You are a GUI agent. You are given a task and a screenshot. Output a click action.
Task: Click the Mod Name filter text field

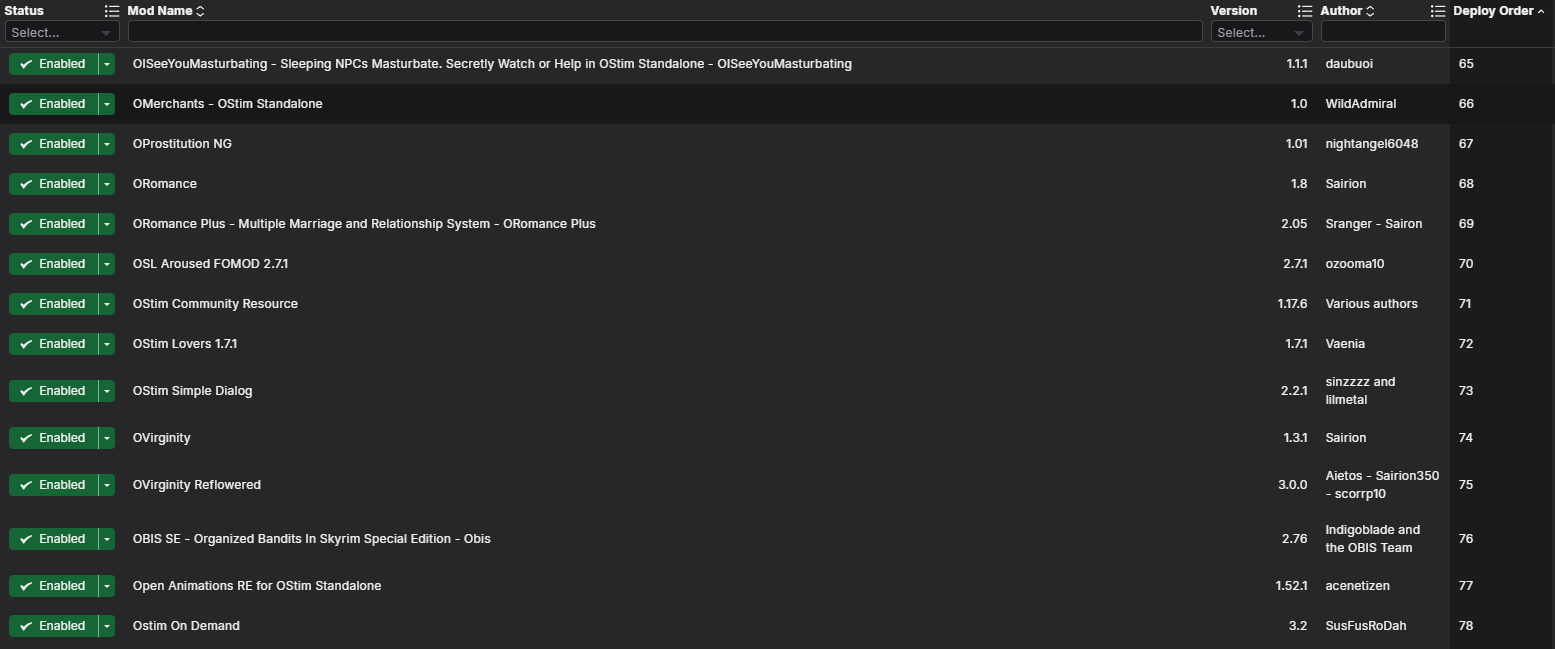click(x=664, y=32)
